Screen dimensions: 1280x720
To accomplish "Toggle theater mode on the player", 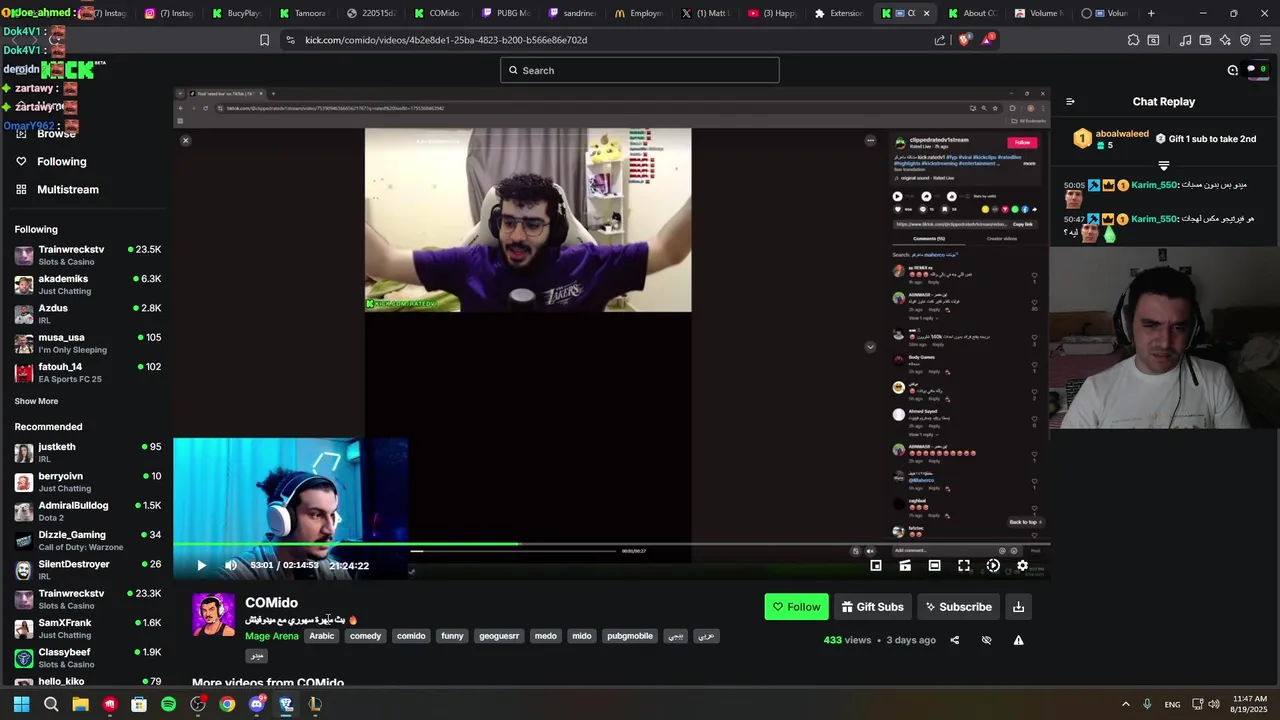I will [x=934, y=565].
